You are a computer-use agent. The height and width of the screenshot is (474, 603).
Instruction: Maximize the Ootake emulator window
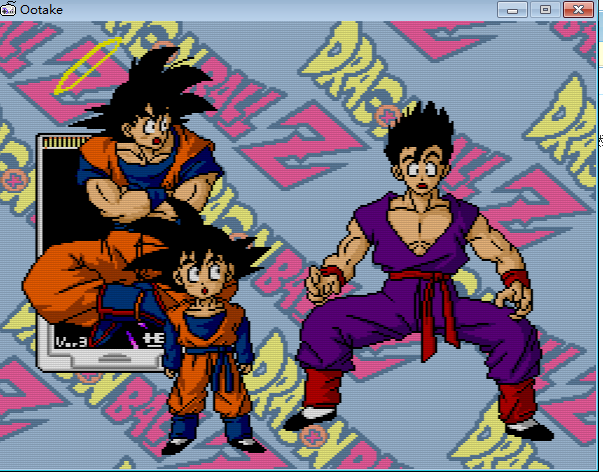545,10
